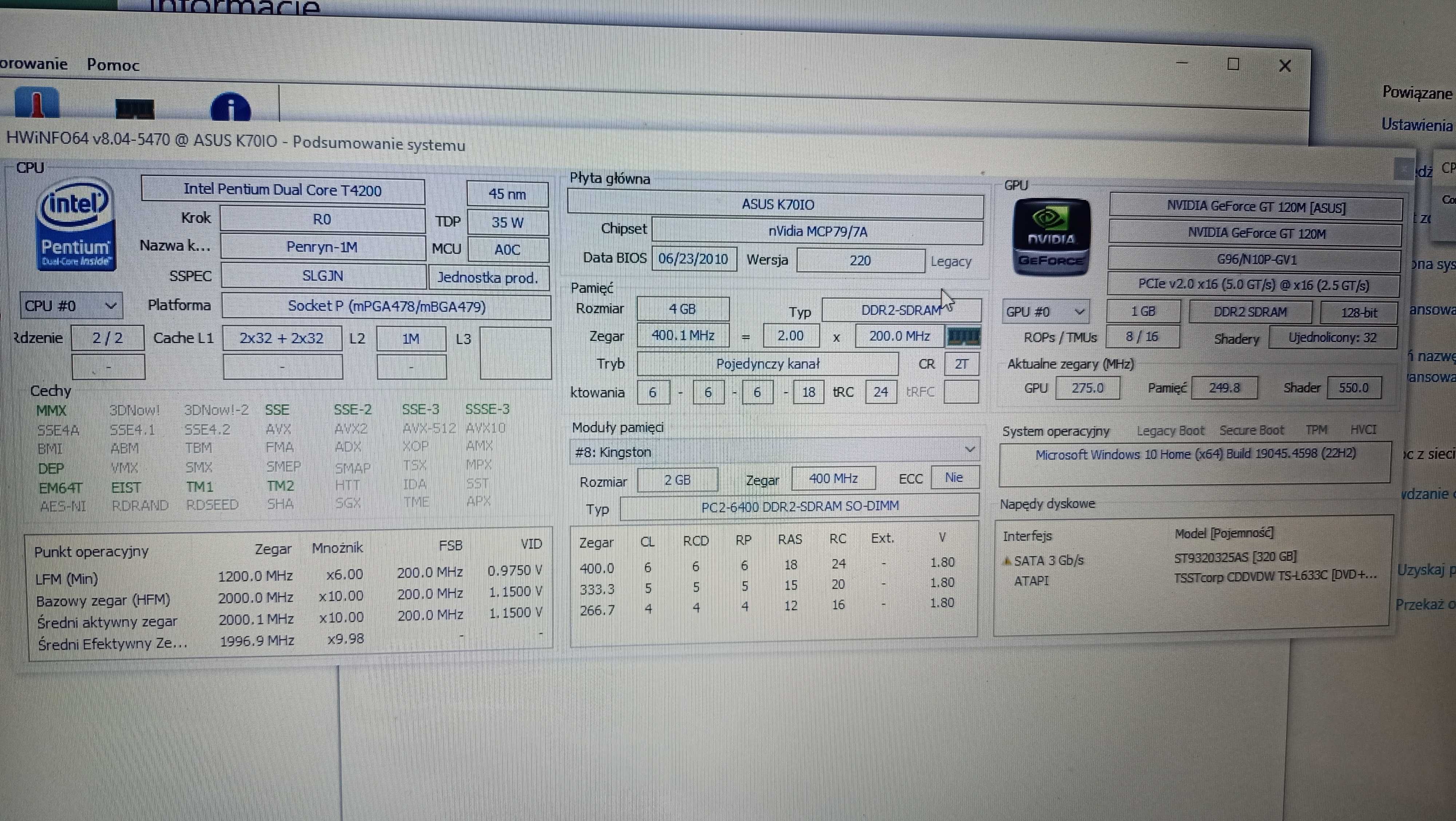Image resolution: width=1456 pixels, height=821 pixels.
Task: Open the Pomoc menu
Action: [113, 65]
